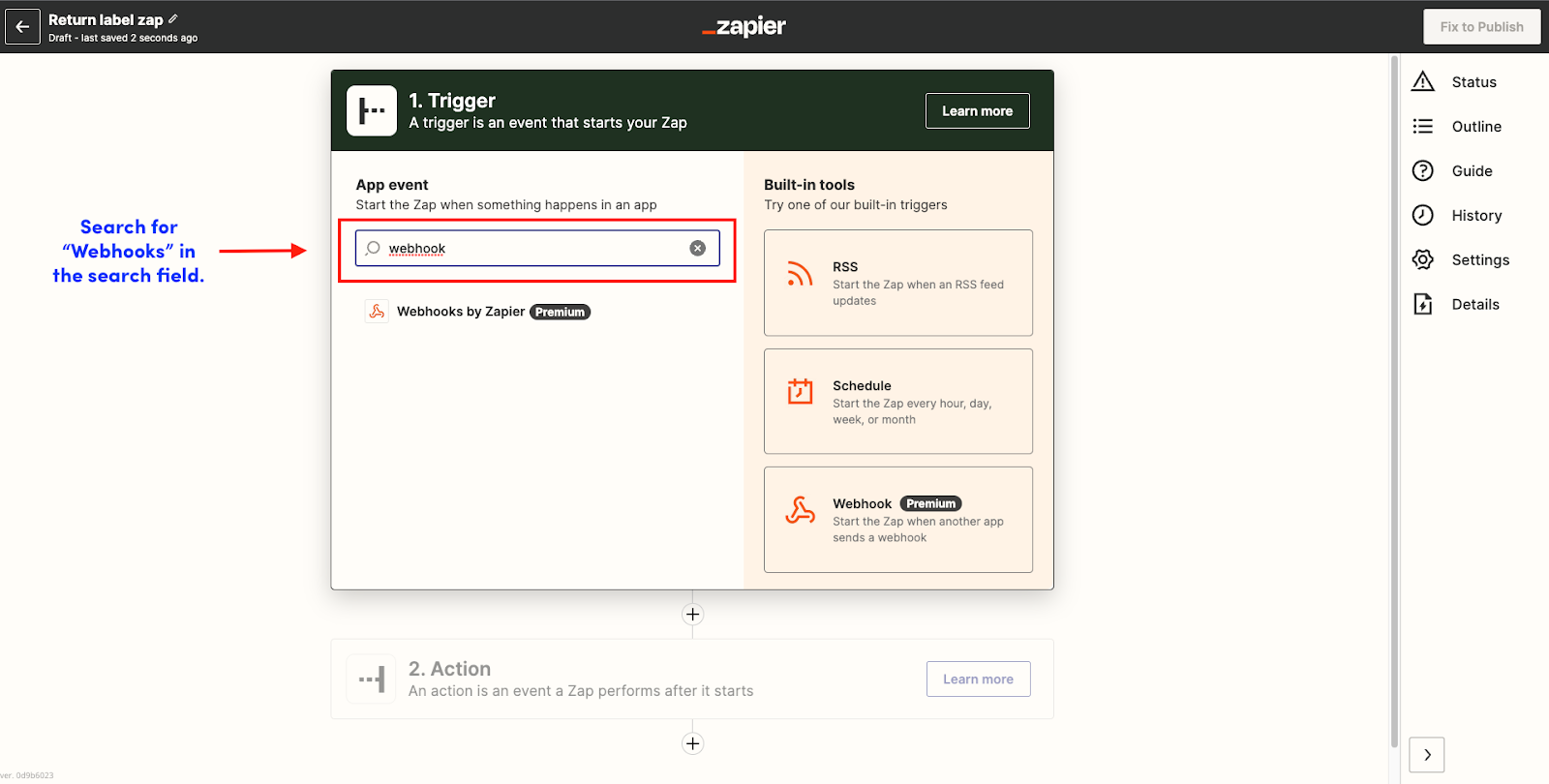Open History clock icon
Image resolution: width=1549 pixels, height=784 pixels.
tap(1422, 215)
